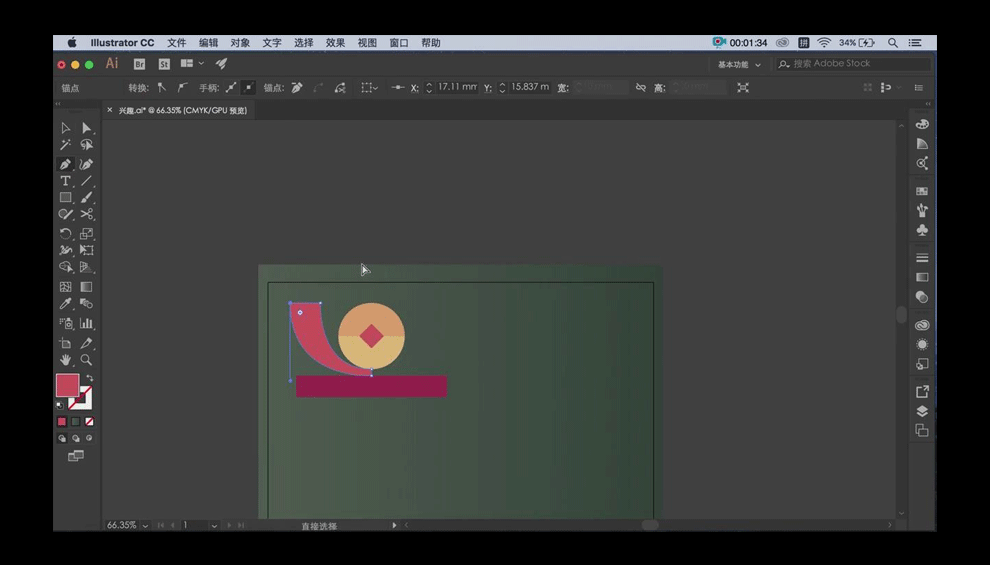Select the Magic Wand tool
The height and width of the screenshot is (565, 990).
click(65, 146)
